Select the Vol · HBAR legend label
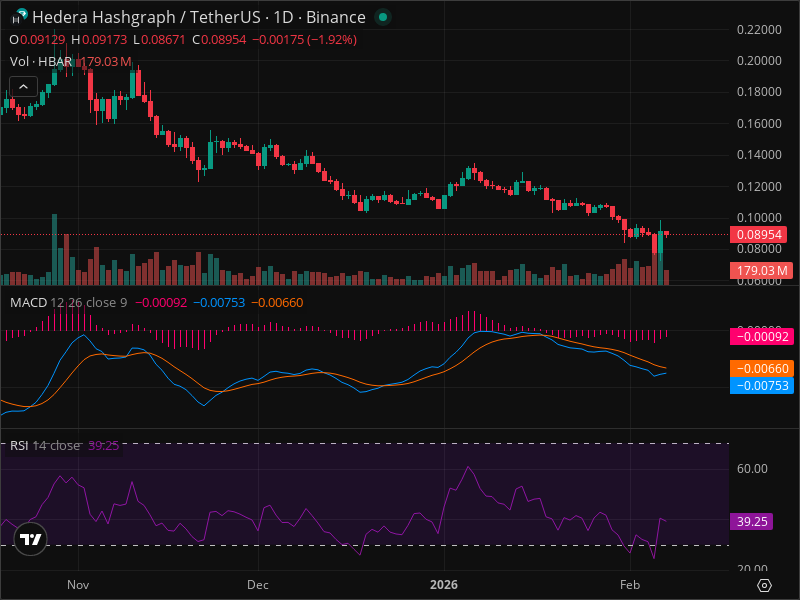 [41, 62]
